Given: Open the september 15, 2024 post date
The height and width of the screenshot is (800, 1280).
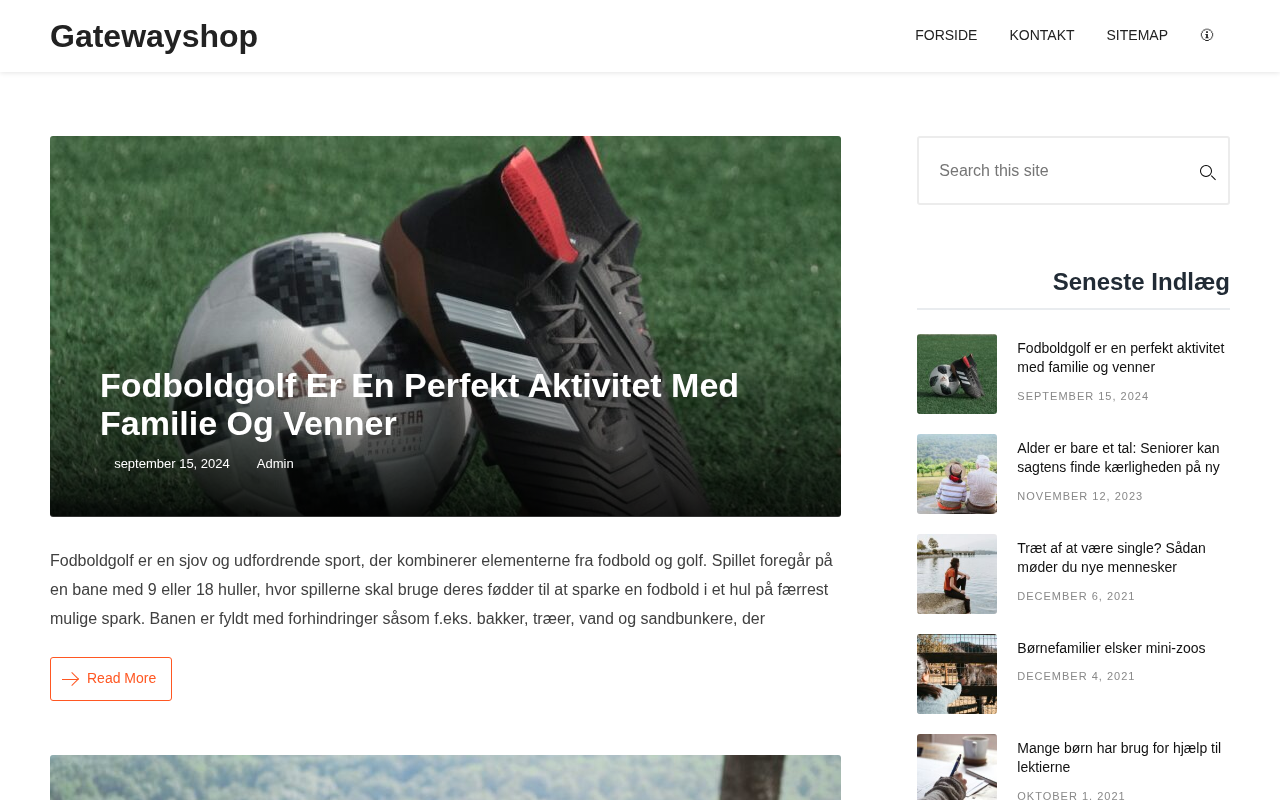Looking at the screenshot, I should click(x=172, y=464).
